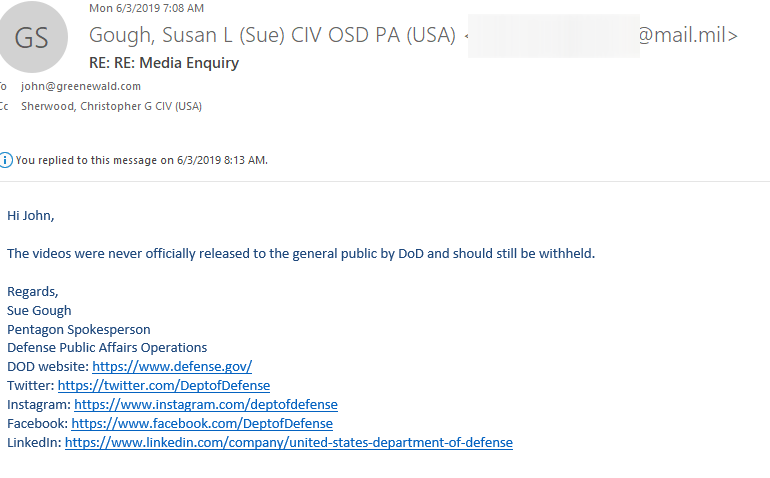Click the 'Sue Gough' signature name
This screenshot has width=770, height=478.
(x=39, y=310)
